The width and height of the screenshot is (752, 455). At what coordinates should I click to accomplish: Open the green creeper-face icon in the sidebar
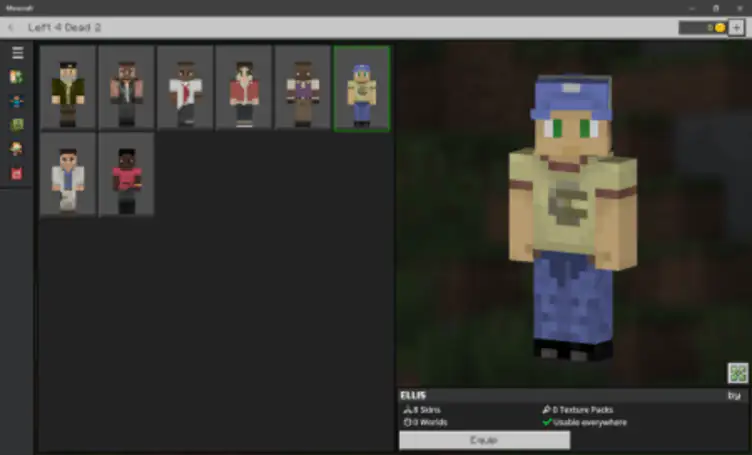(16, 125)
